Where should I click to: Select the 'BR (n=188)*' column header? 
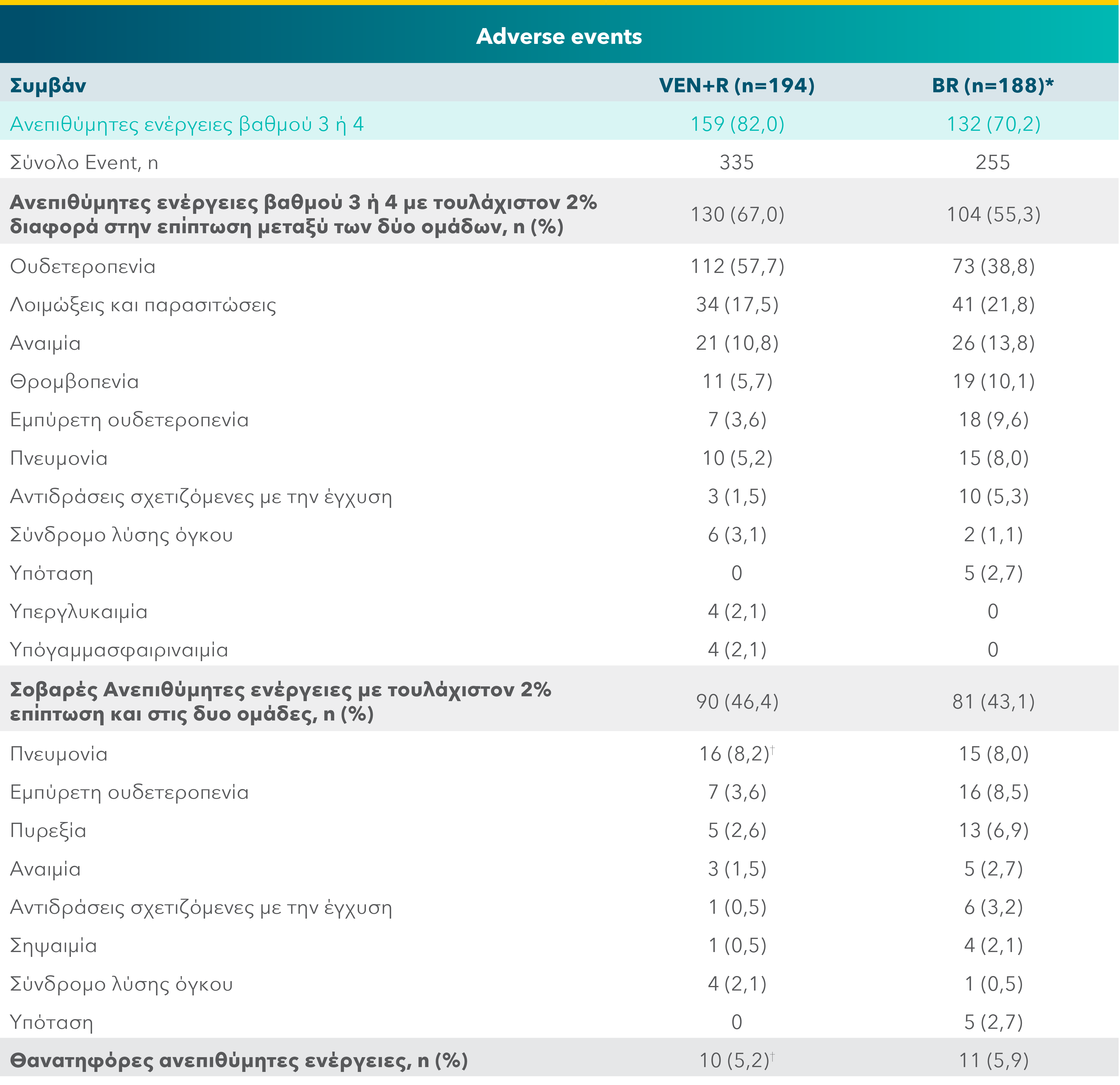(x=993, y=86)
